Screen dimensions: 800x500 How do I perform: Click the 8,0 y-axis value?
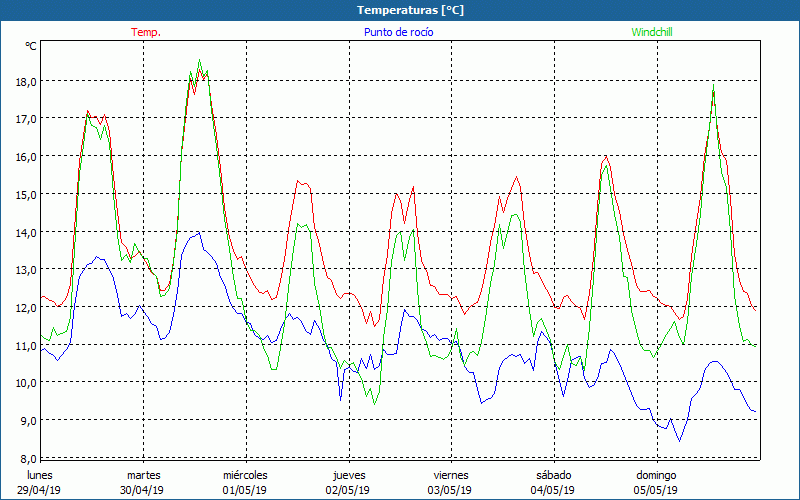tap(28, 459)
